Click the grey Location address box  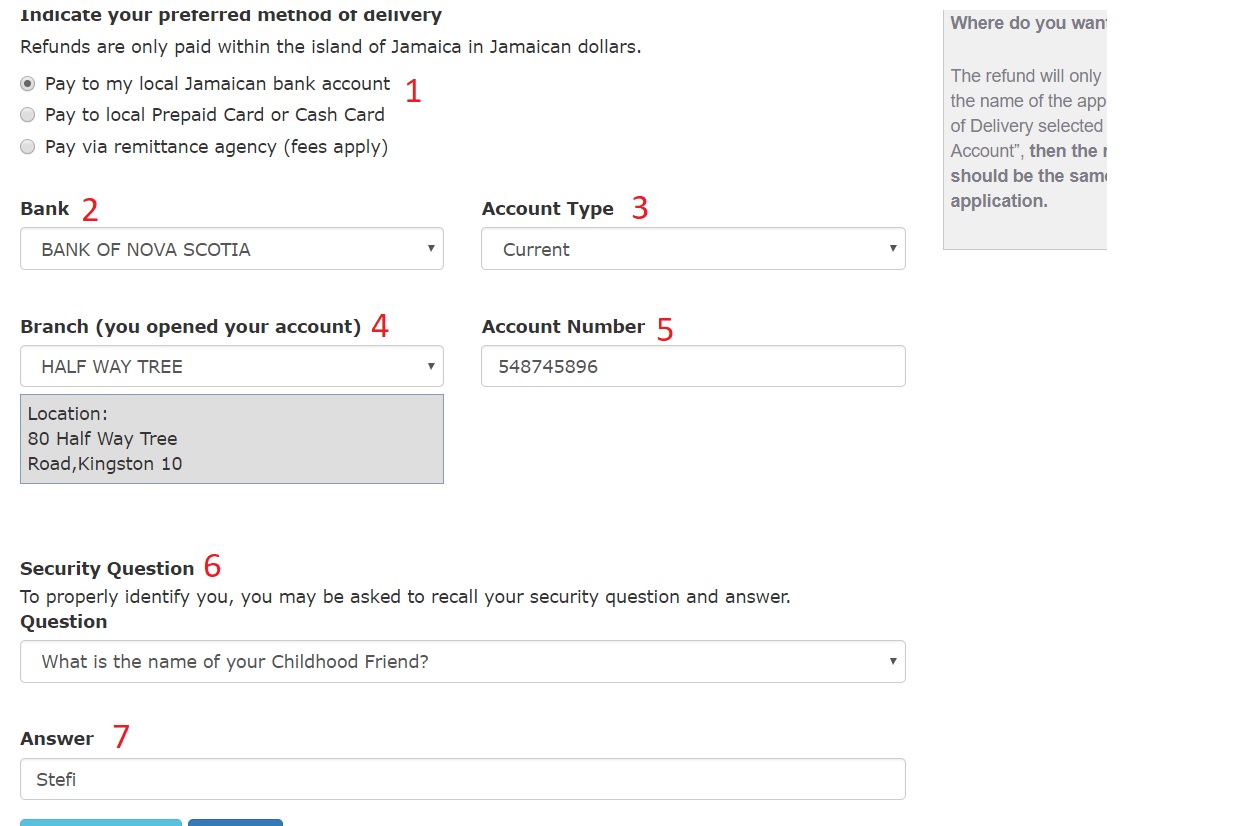coord(231,439)
